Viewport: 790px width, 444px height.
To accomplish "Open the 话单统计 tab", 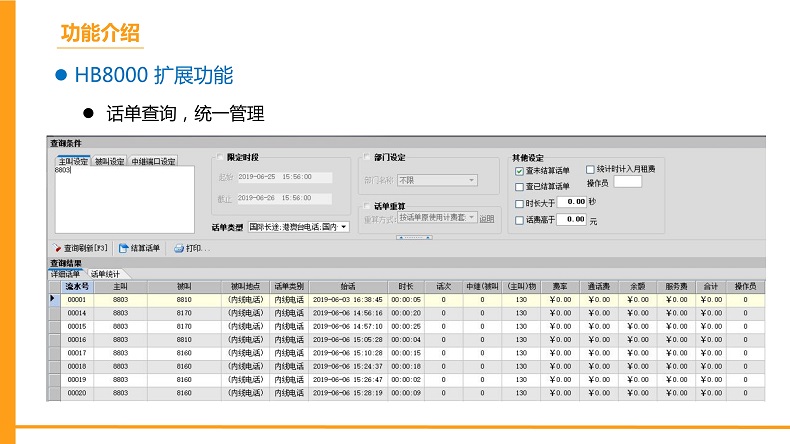I will coord(105,274).
